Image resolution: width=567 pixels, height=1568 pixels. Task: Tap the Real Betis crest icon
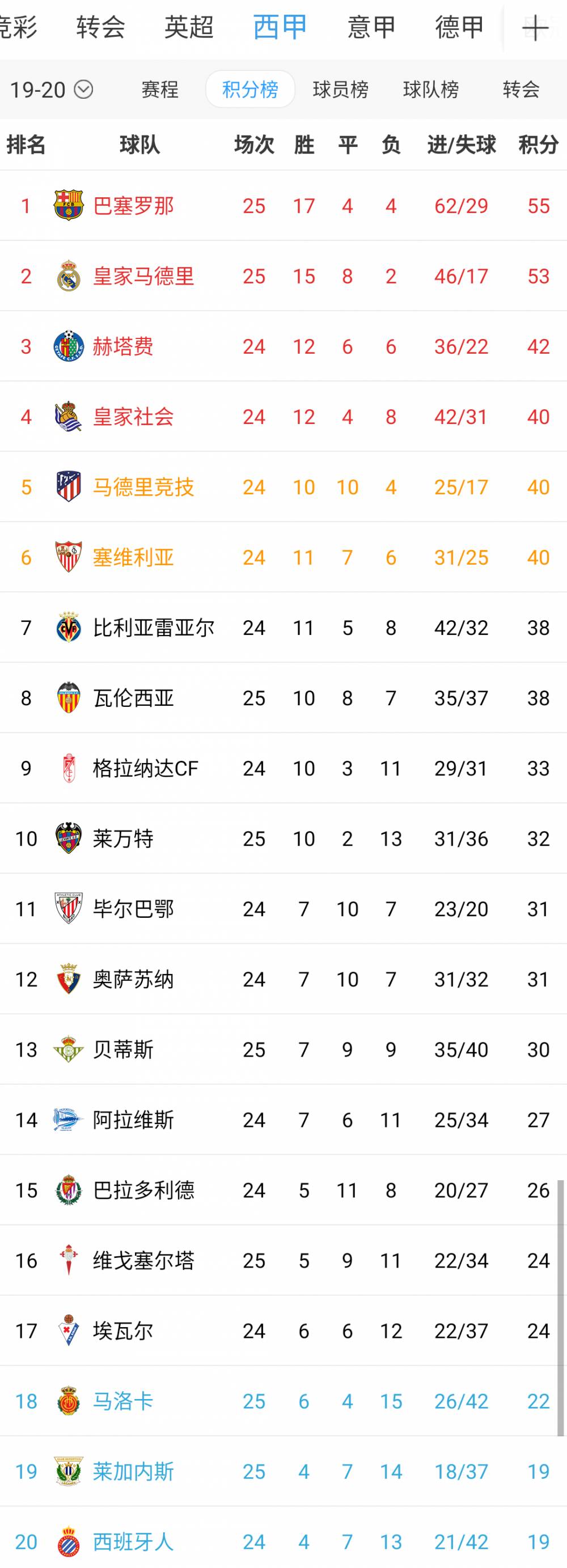(x=68, y=1049)
